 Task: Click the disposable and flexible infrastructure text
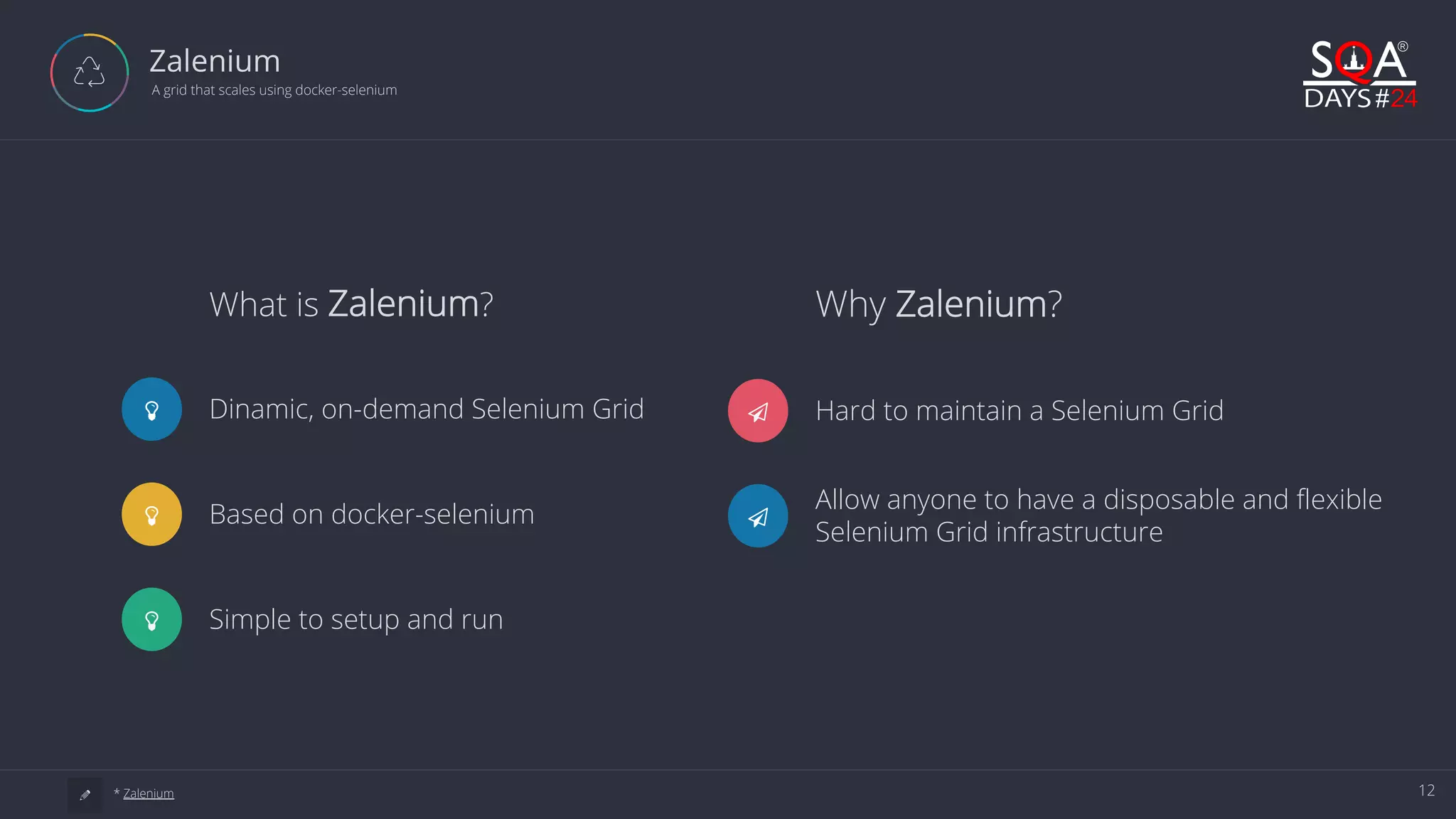[1098, 515]
